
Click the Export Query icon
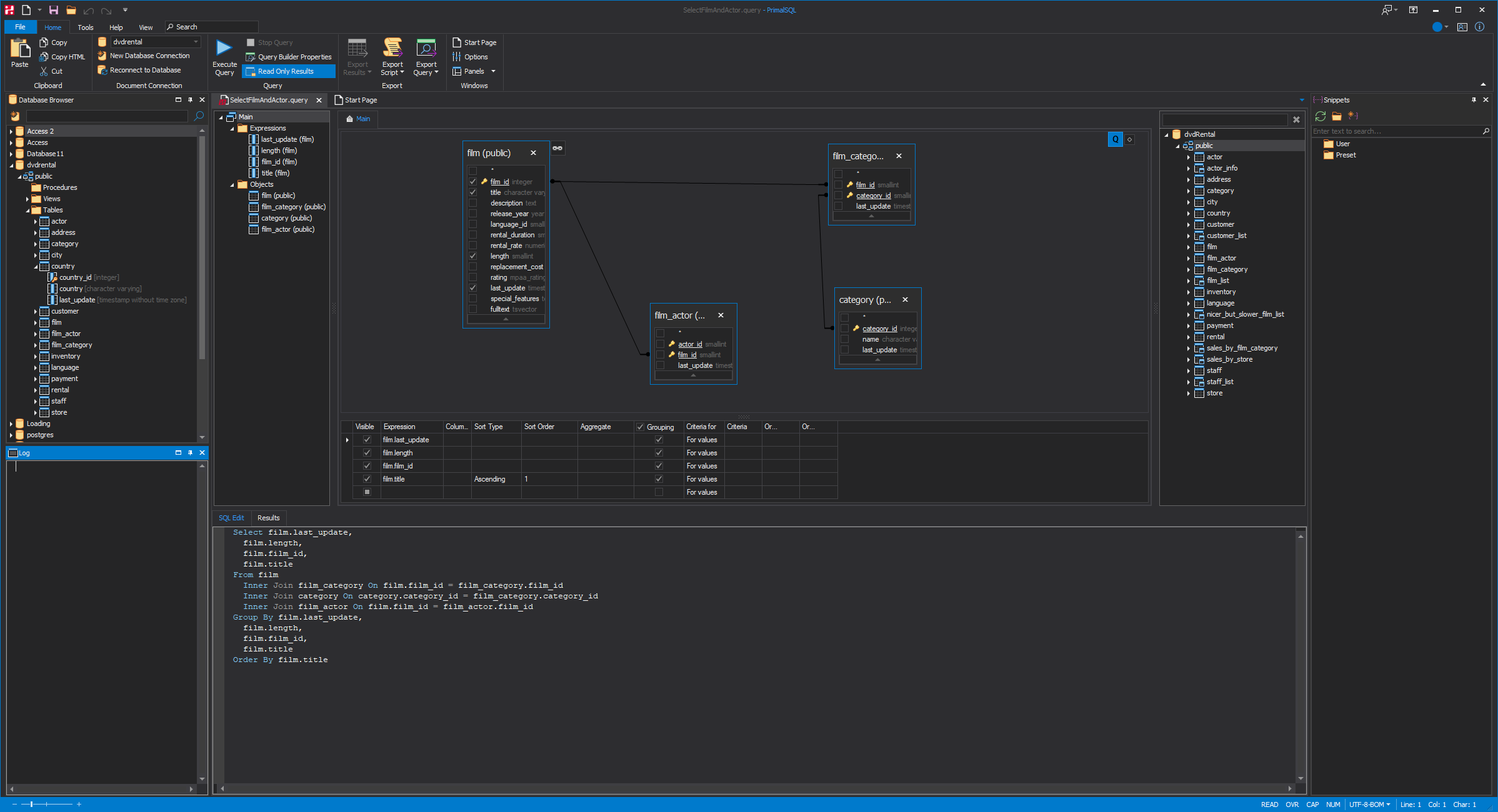tap(426, 47)
